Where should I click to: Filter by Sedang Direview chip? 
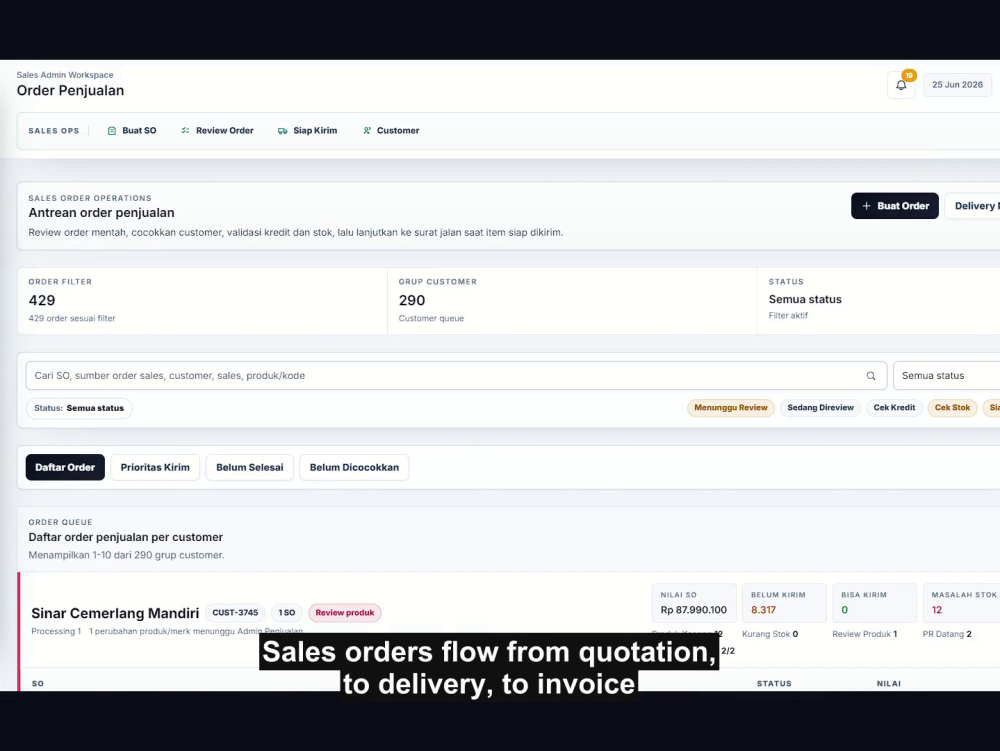coord(820,408)
